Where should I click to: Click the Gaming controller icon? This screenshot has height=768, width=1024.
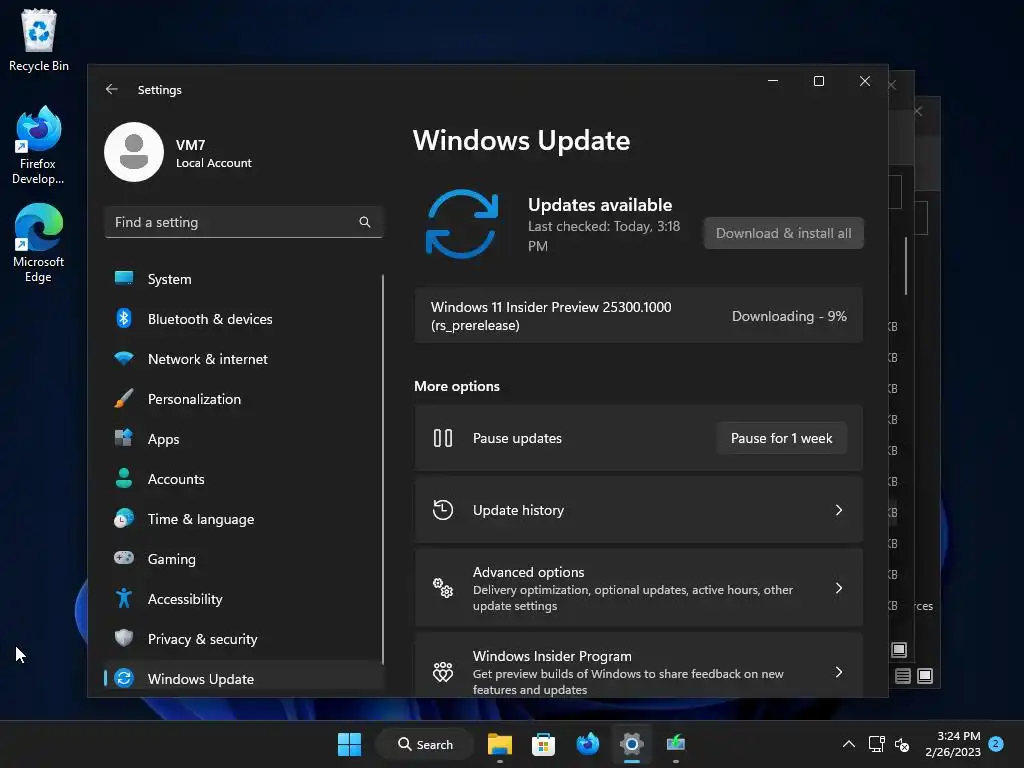(x=124, y=558)
